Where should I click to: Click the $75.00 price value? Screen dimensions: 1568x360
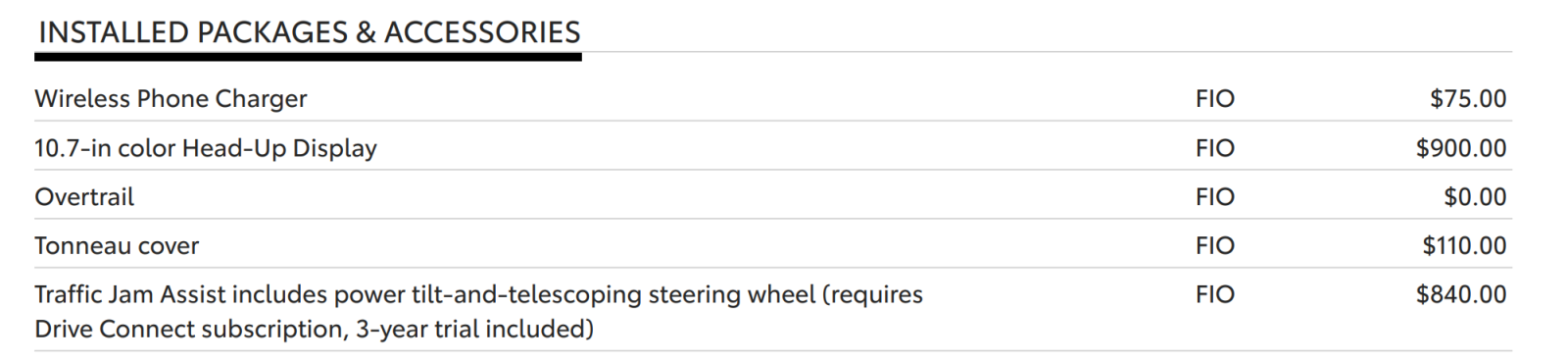pos(1468,98)
